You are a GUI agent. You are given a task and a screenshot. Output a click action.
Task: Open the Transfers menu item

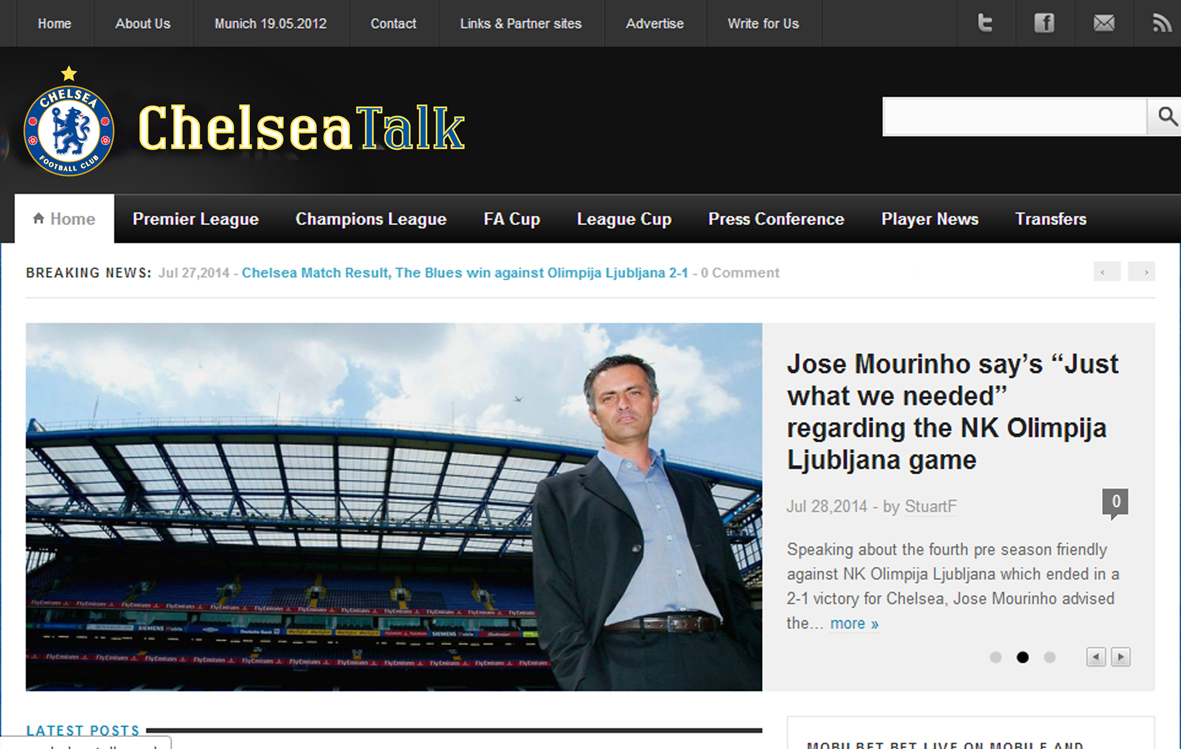coord(1051,219)
